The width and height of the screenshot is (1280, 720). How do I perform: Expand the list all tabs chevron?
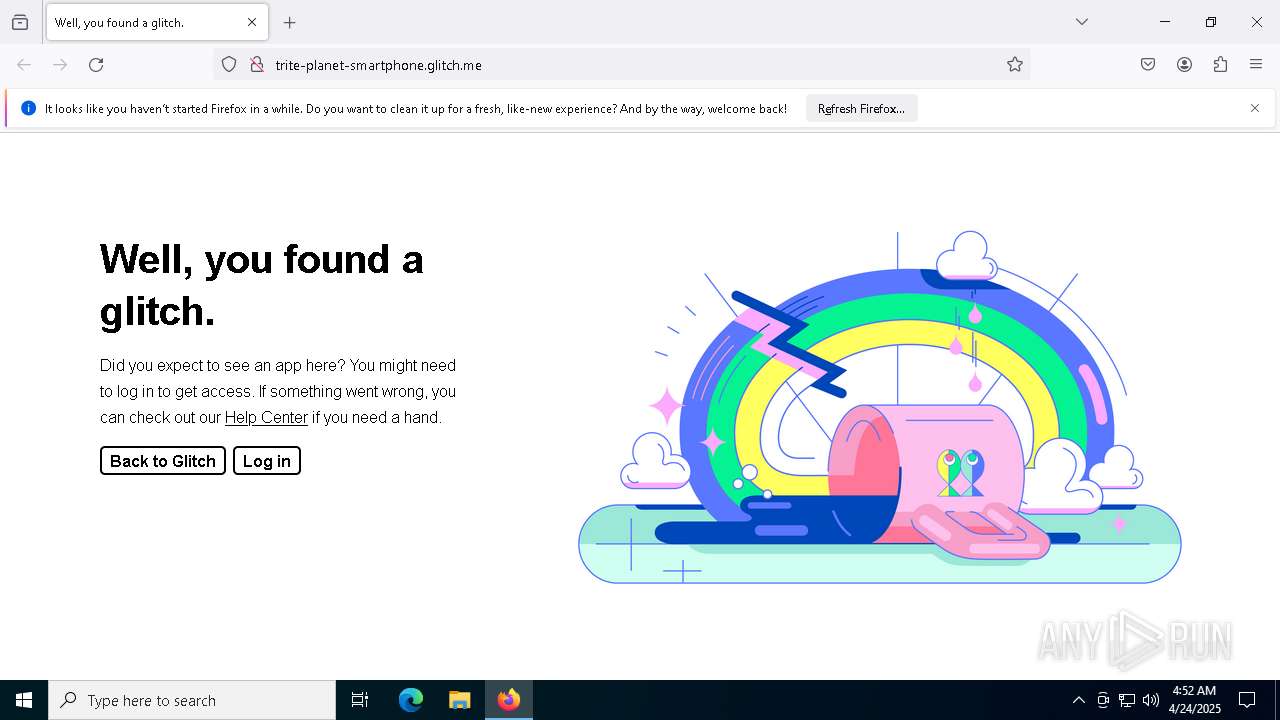(x=1082, y=22)
